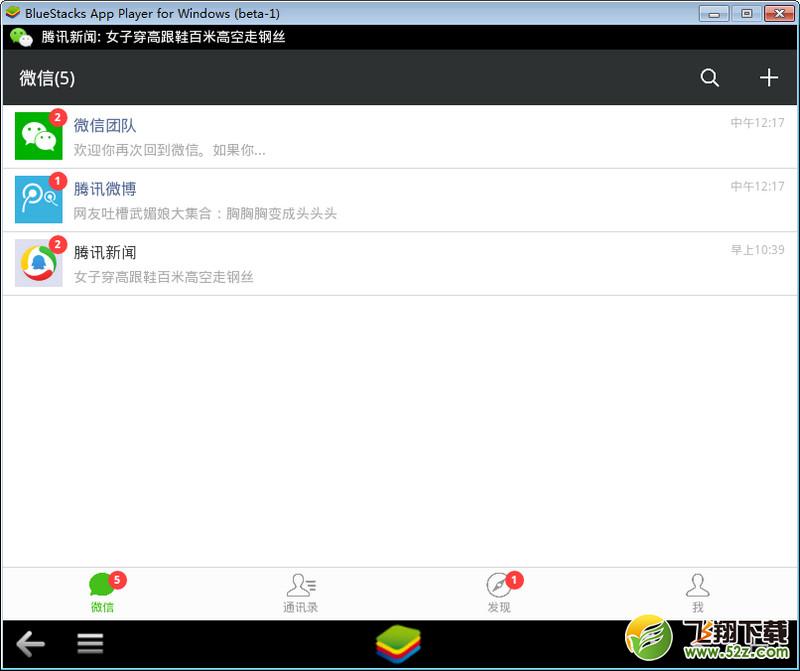Image resolution: width=800 pixels, height=671 pixels.
Task: Click the 微信(5) header title
Action: 47,78
